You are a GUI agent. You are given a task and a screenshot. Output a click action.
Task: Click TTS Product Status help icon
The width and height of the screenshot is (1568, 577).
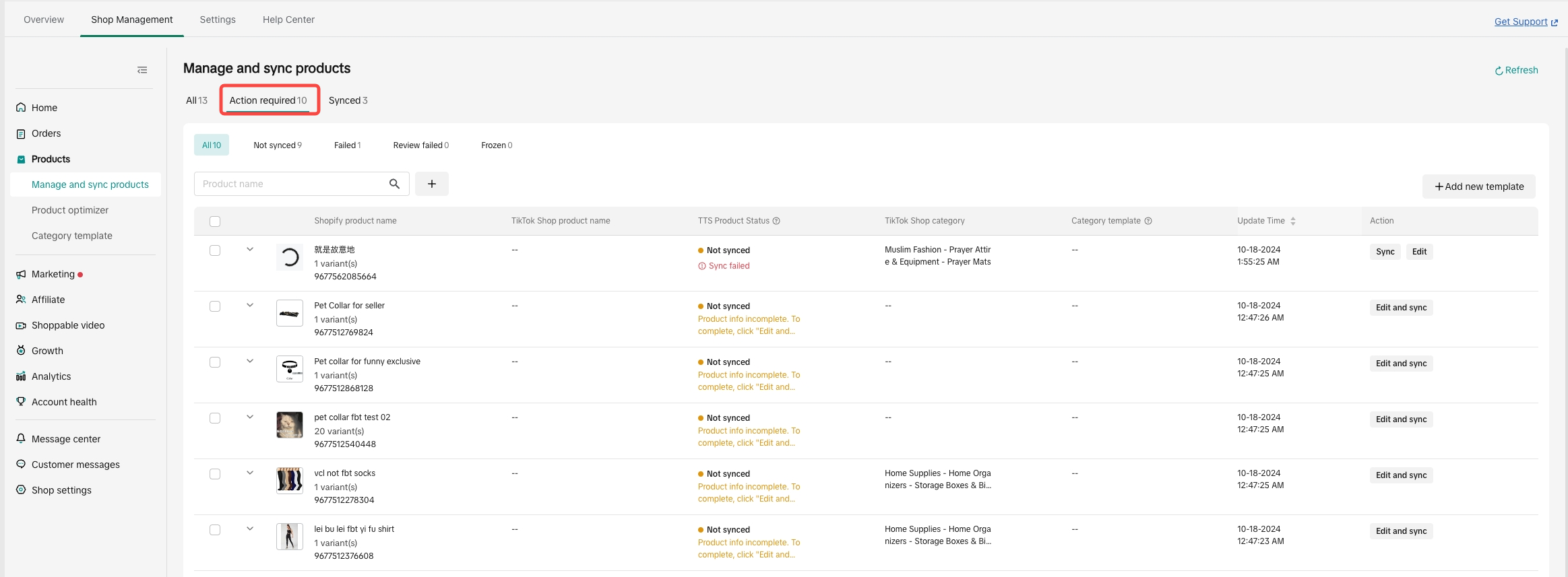(x=776, y=221)
